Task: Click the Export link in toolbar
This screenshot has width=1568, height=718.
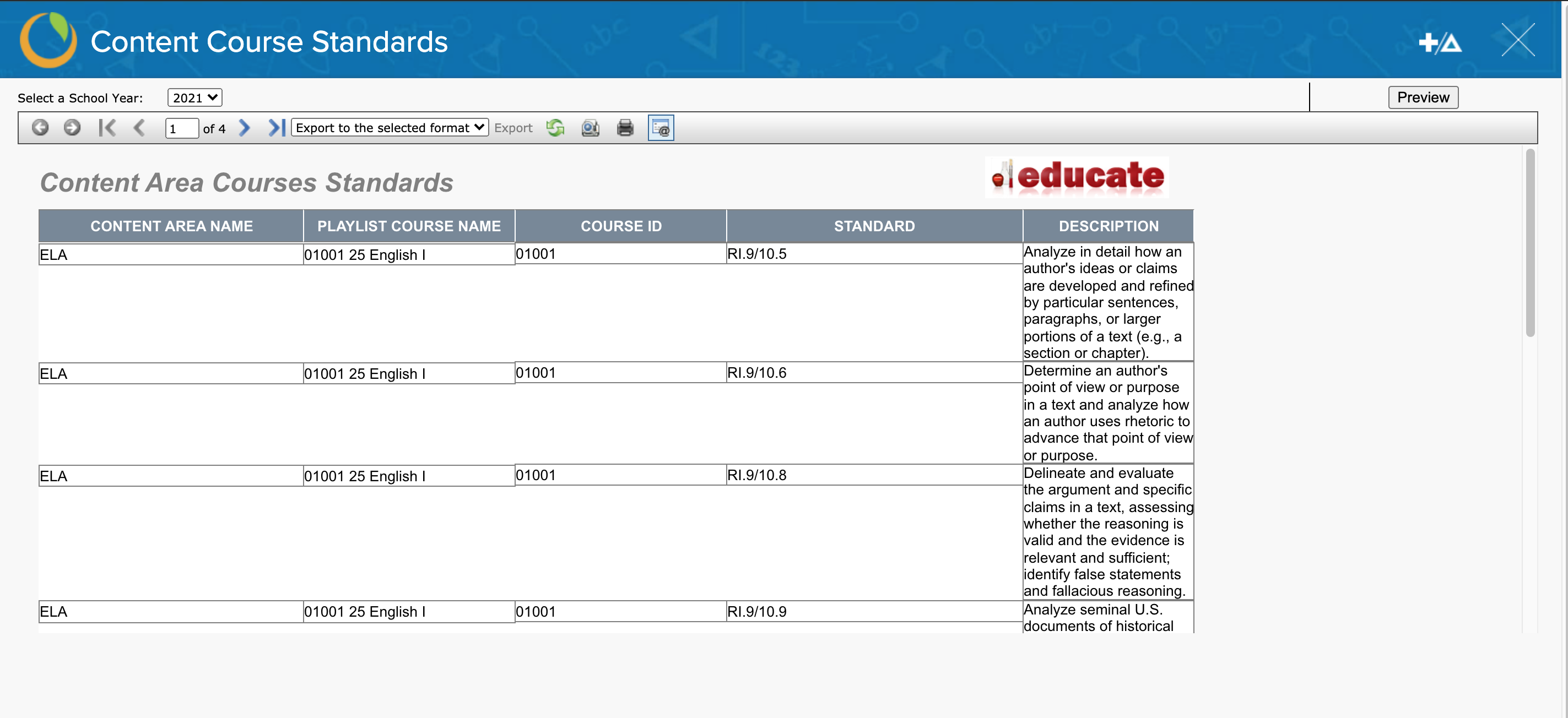Action: (x=513, y=128)
